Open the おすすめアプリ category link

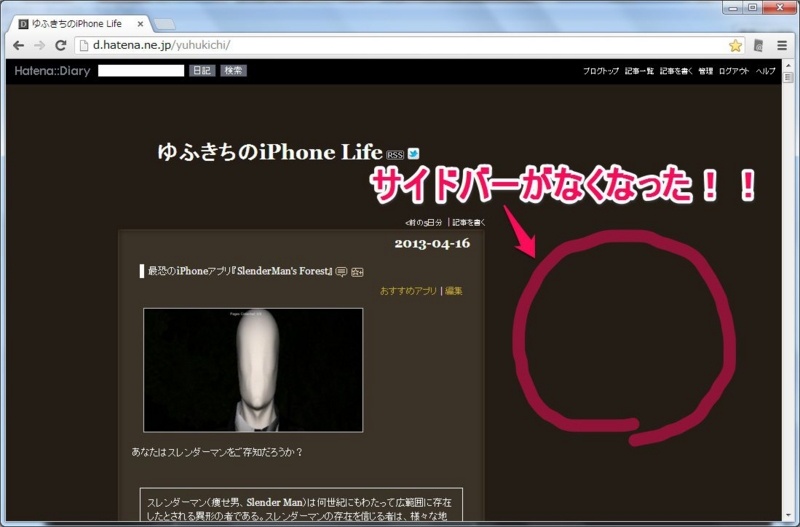408,291
